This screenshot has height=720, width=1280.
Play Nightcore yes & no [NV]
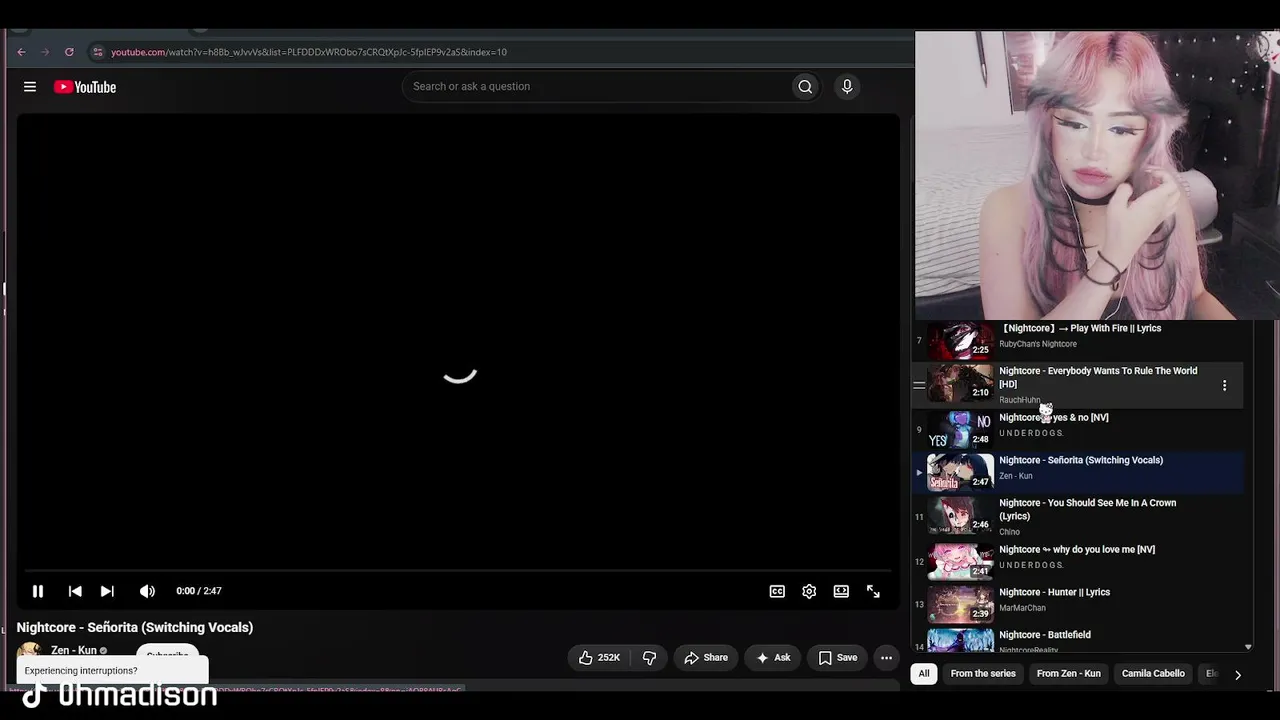(1080, 429)
